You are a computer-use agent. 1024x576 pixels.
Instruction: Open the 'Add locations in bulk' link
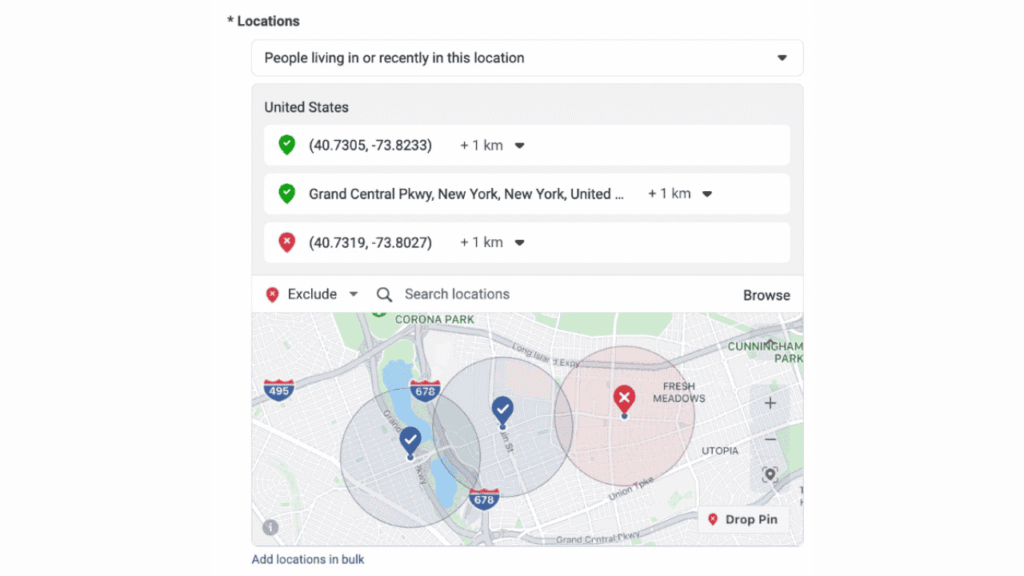pyautogui.click(x=308, y=559)
